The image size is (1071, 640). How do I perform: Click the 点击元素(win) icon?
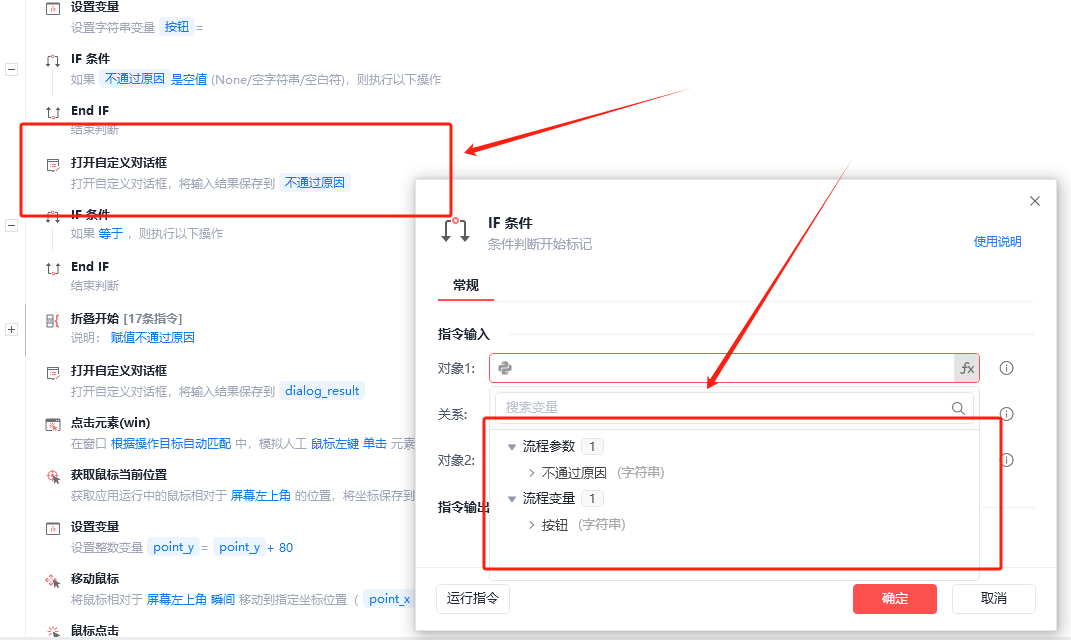pyautogui.click(x=53, y=425)
